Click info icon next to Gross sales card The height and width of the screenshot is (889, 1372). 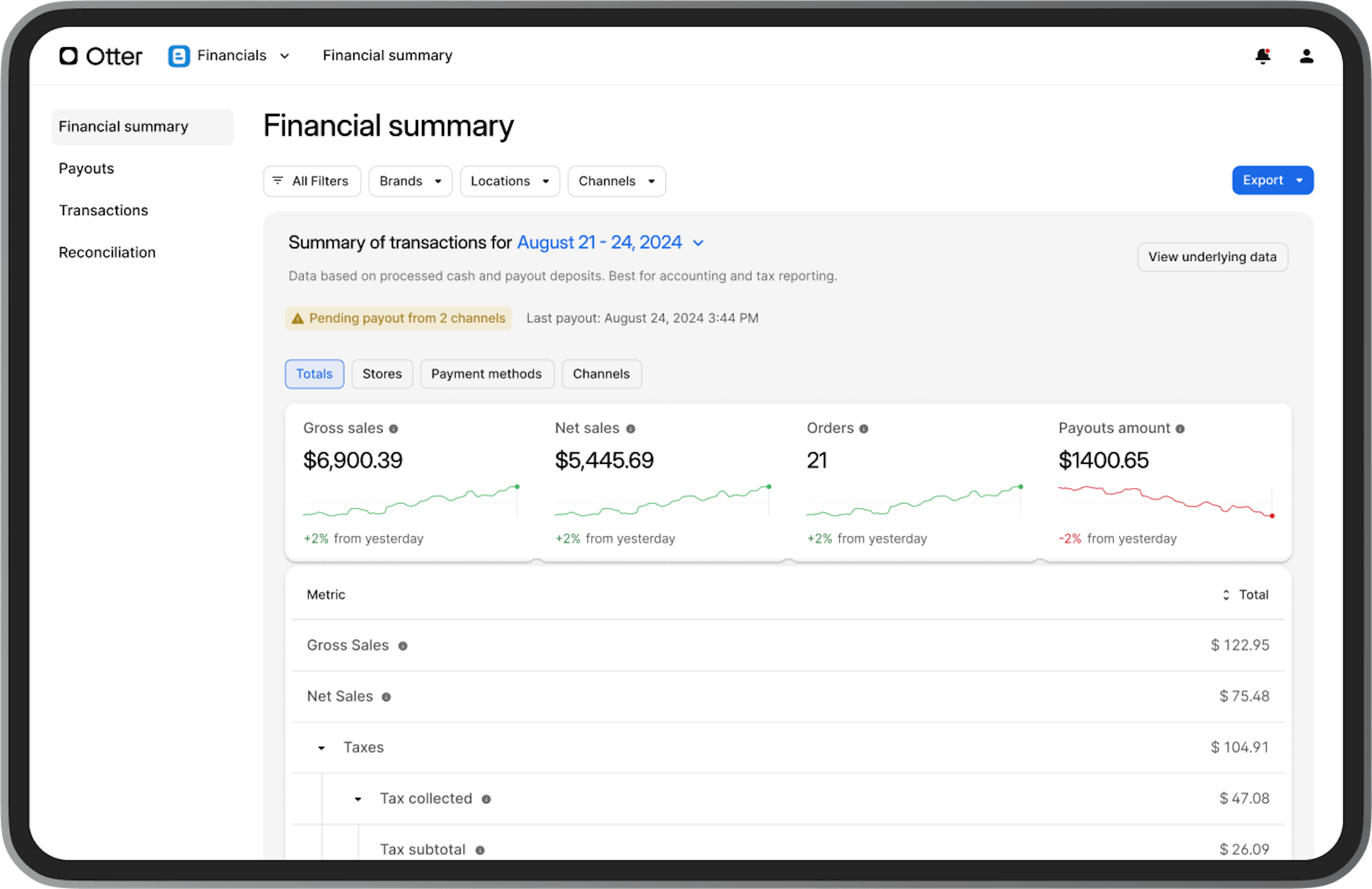coord(394,429)
